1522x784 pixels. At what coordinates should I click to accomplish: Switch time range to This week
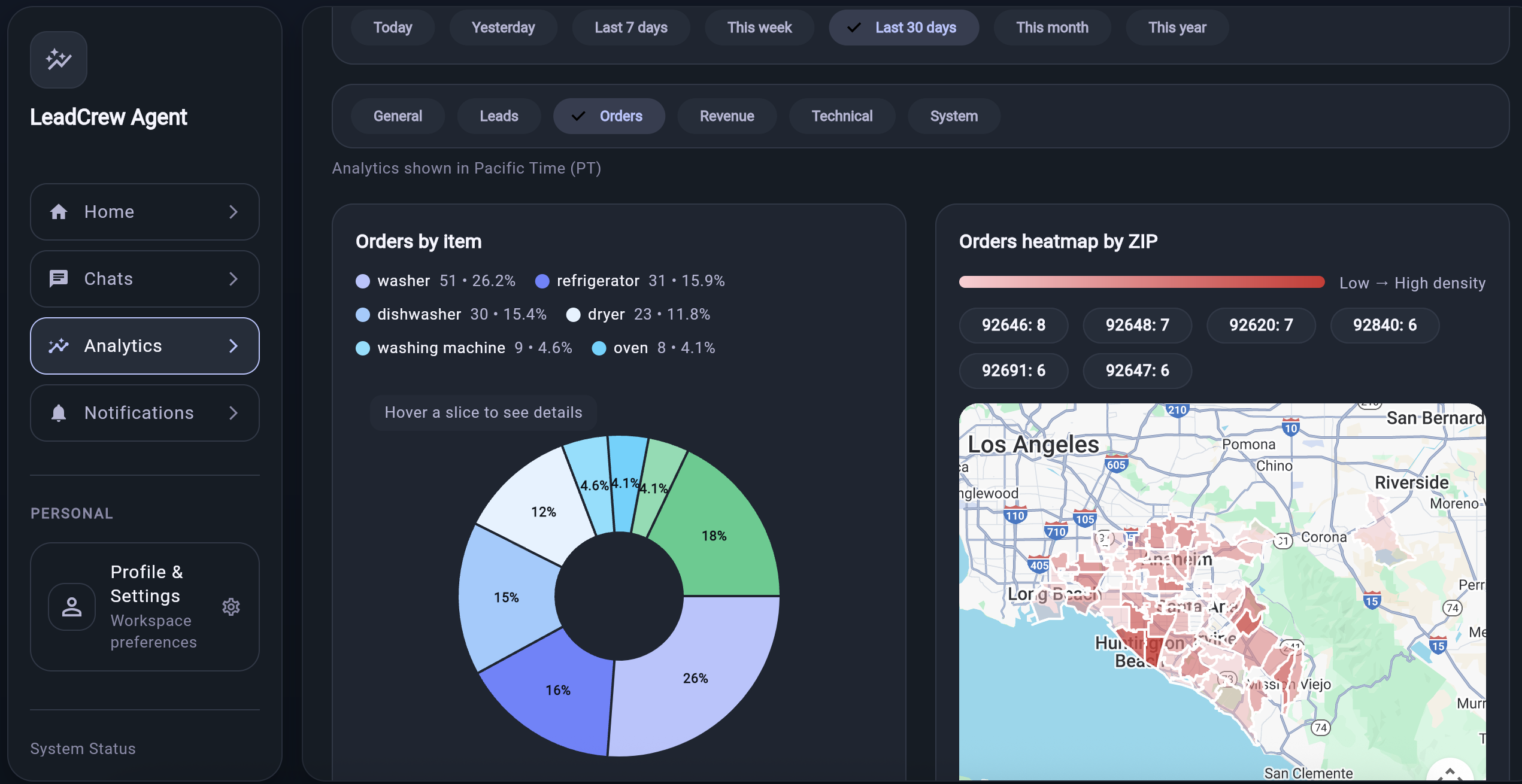pyautogui.click(x=759, y=28)
